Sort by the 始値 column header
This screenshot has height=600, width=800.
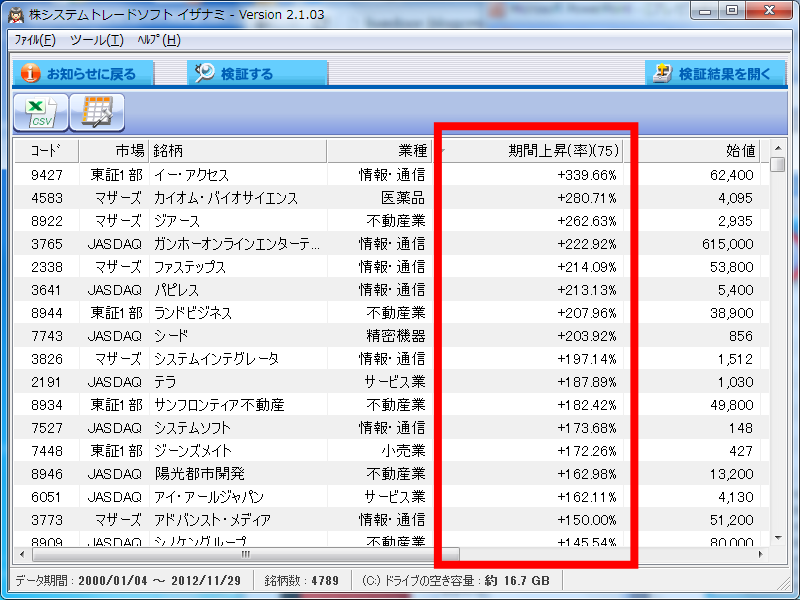click(692, 151)
